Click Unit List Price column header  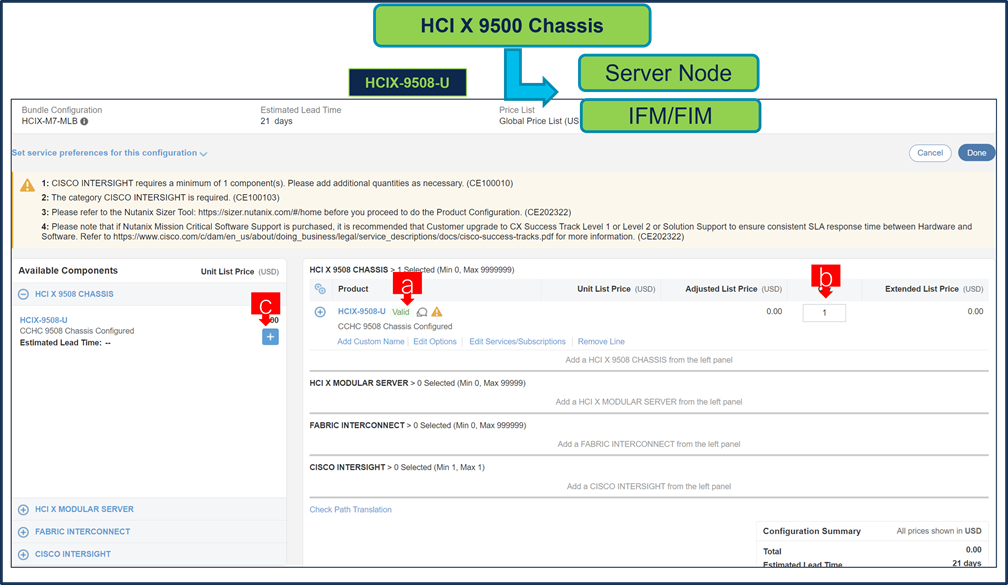coord(616,289)
